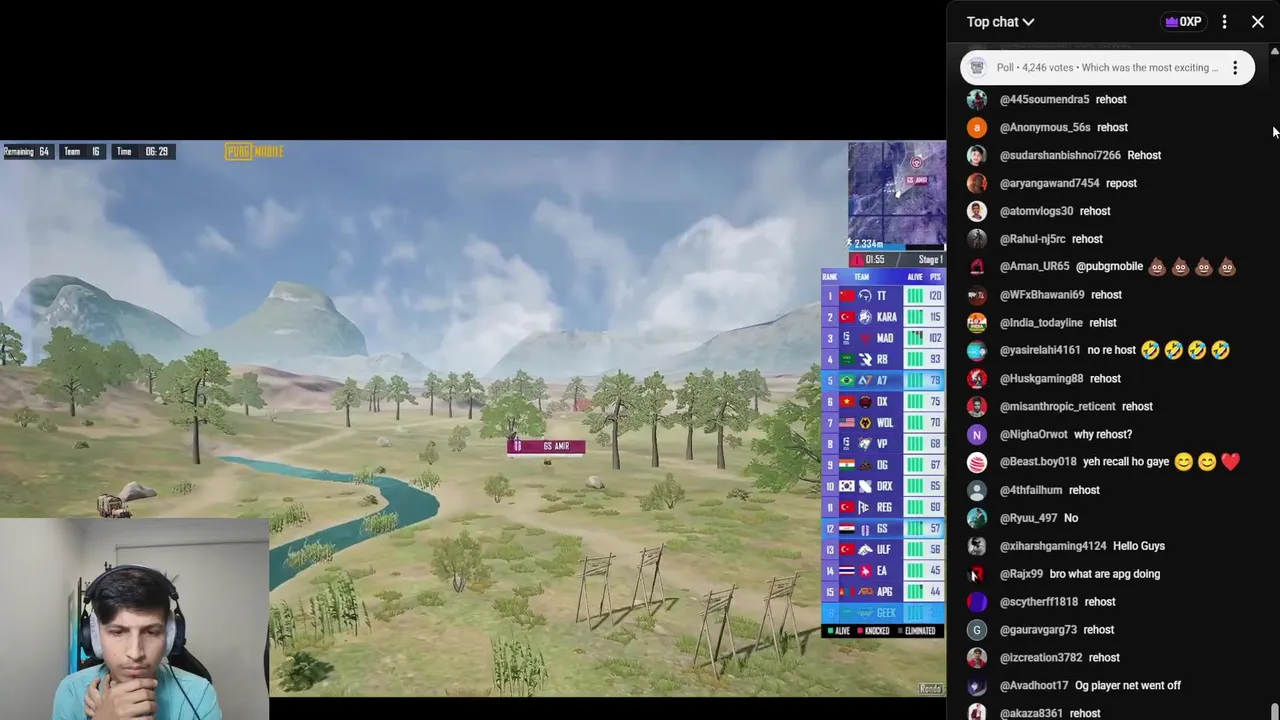Click username @izcreation3782 in chat
Screen dimensions: 1280x720
click(x=1041, y=657)
